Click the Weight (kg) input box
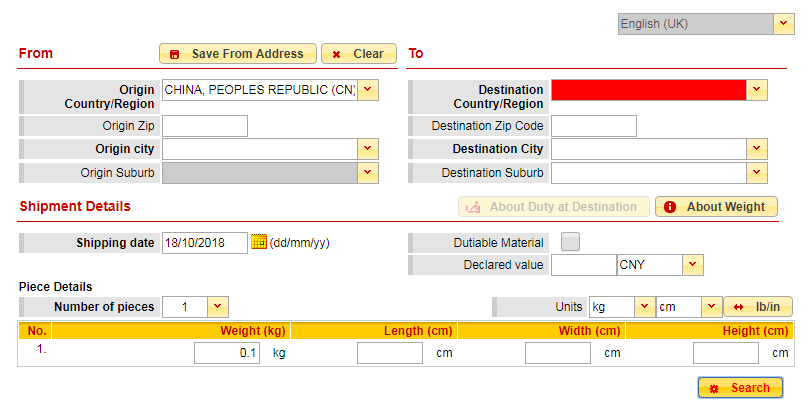Viewport: 812px width, 414px height. (227, 353)
